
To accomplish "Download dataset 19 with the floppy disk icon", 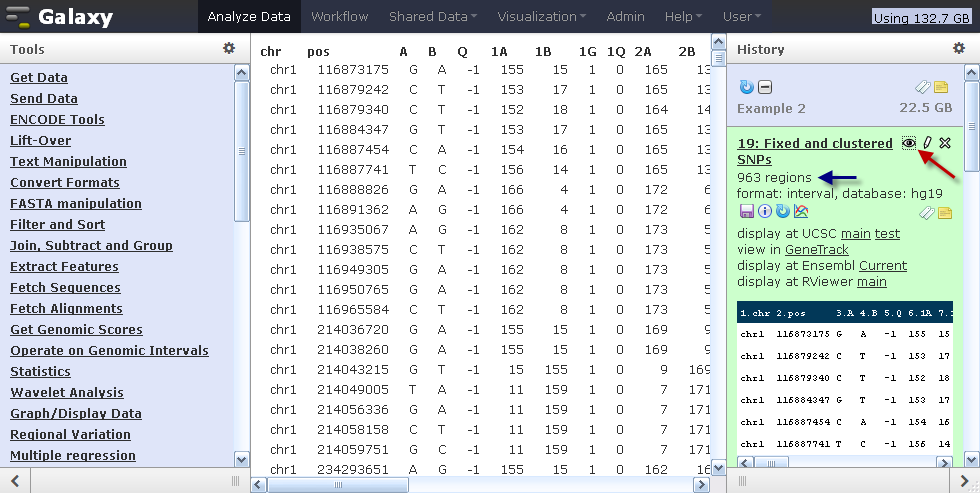I will 746,211.
